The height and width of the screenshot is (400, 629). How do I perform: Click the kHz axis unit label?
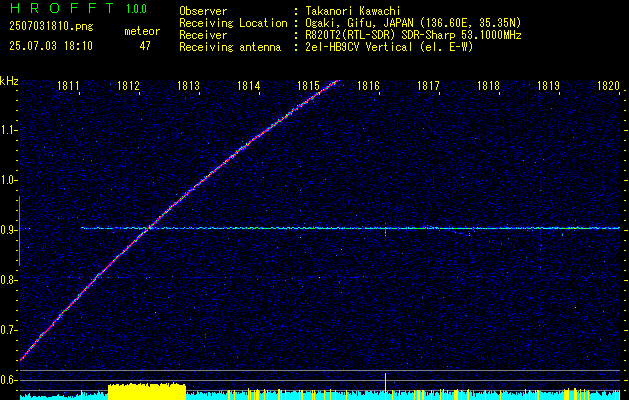[9, 81]
